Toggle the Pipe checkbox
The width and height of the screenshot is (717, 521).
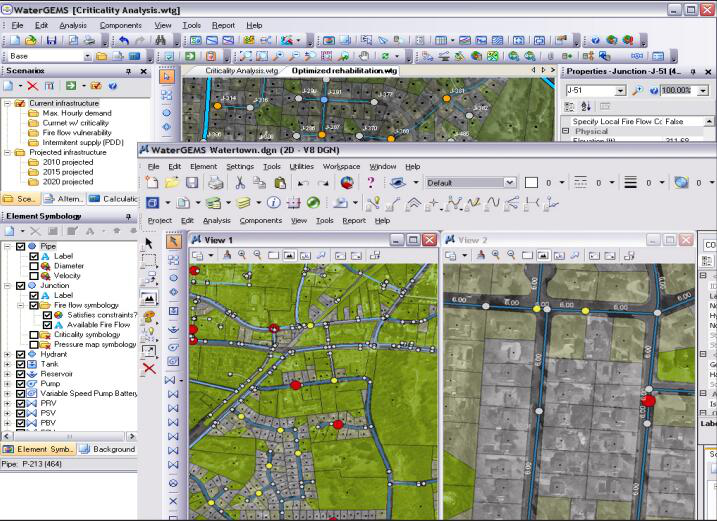tap(20, 246)
